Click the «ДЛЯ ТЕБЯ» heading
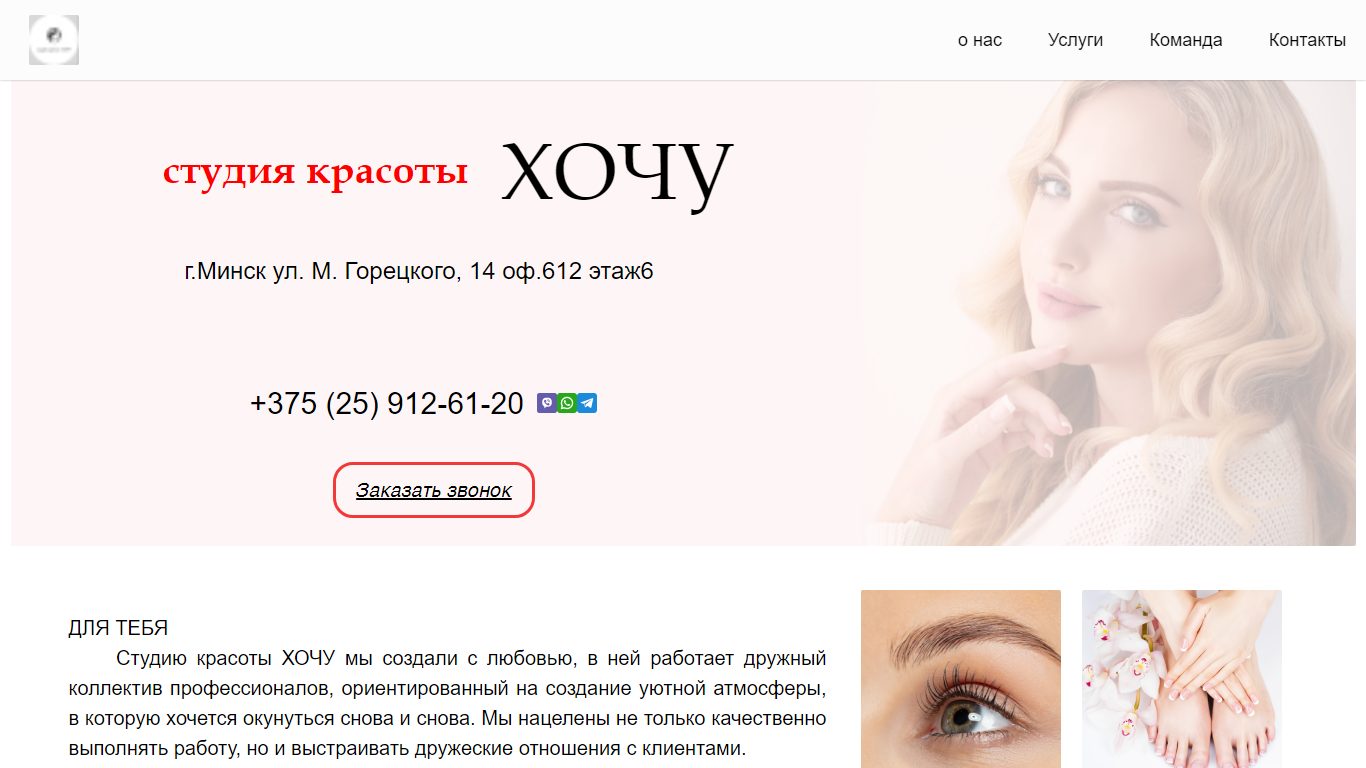The width and height of the screenshot is (1366, 768). pos(118,628)
